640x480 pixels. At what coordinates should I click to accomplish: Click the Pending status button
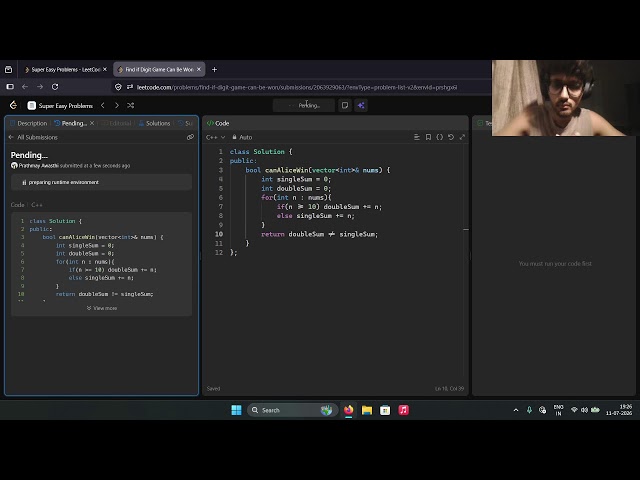coord(304,105)
